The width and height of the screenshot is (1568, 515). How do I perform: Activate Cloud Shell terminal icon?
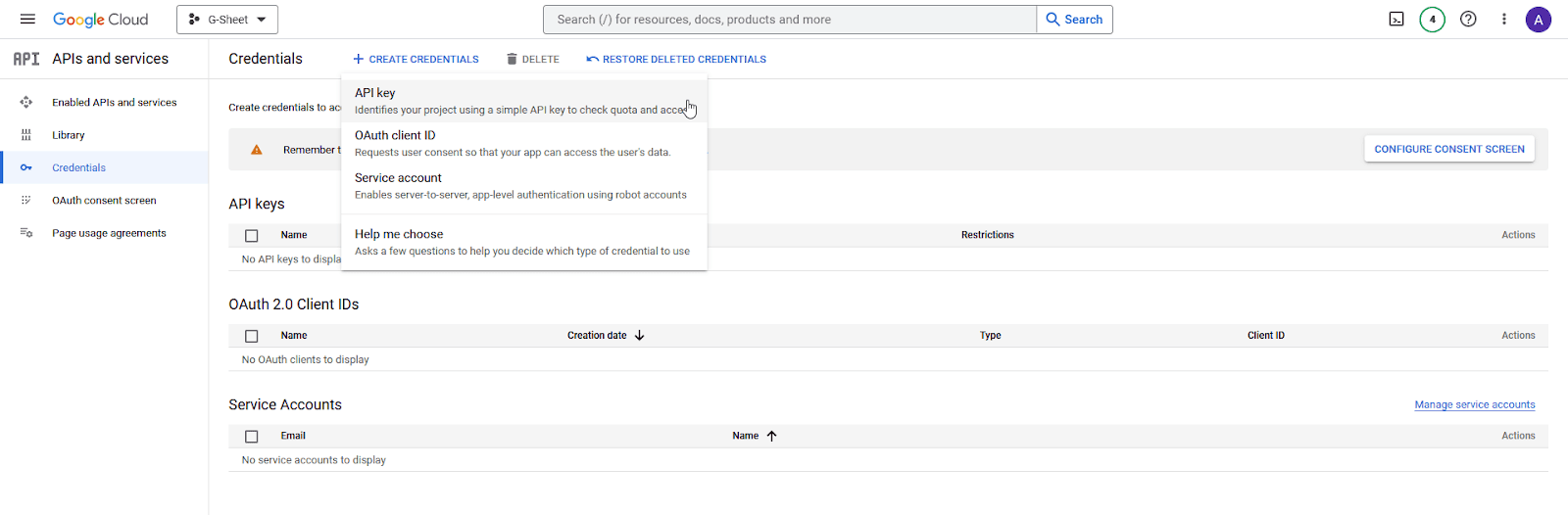[x=1396, y=20]
